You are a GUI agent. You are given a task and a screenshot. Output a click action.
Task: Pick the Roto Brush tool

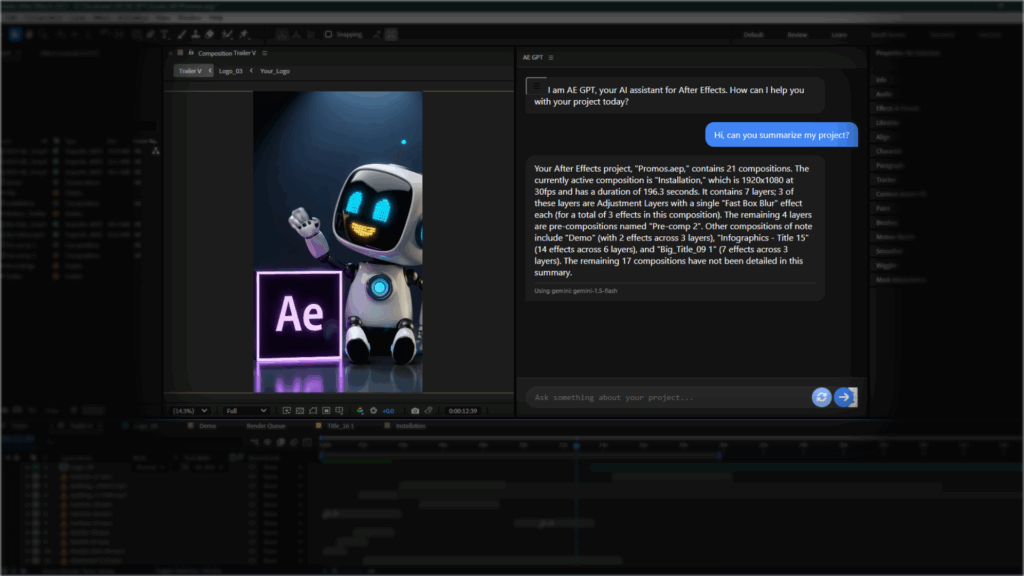pyautogui.click(x=225, y=33)
